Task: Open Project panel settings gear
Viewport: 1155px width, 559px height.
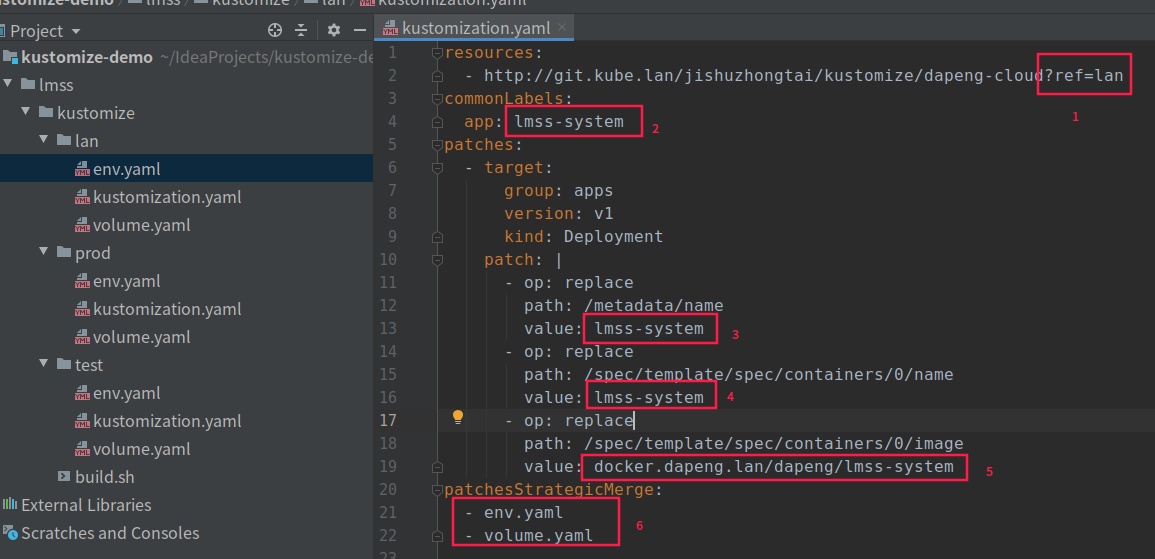Action: click(x=334, y=30)
